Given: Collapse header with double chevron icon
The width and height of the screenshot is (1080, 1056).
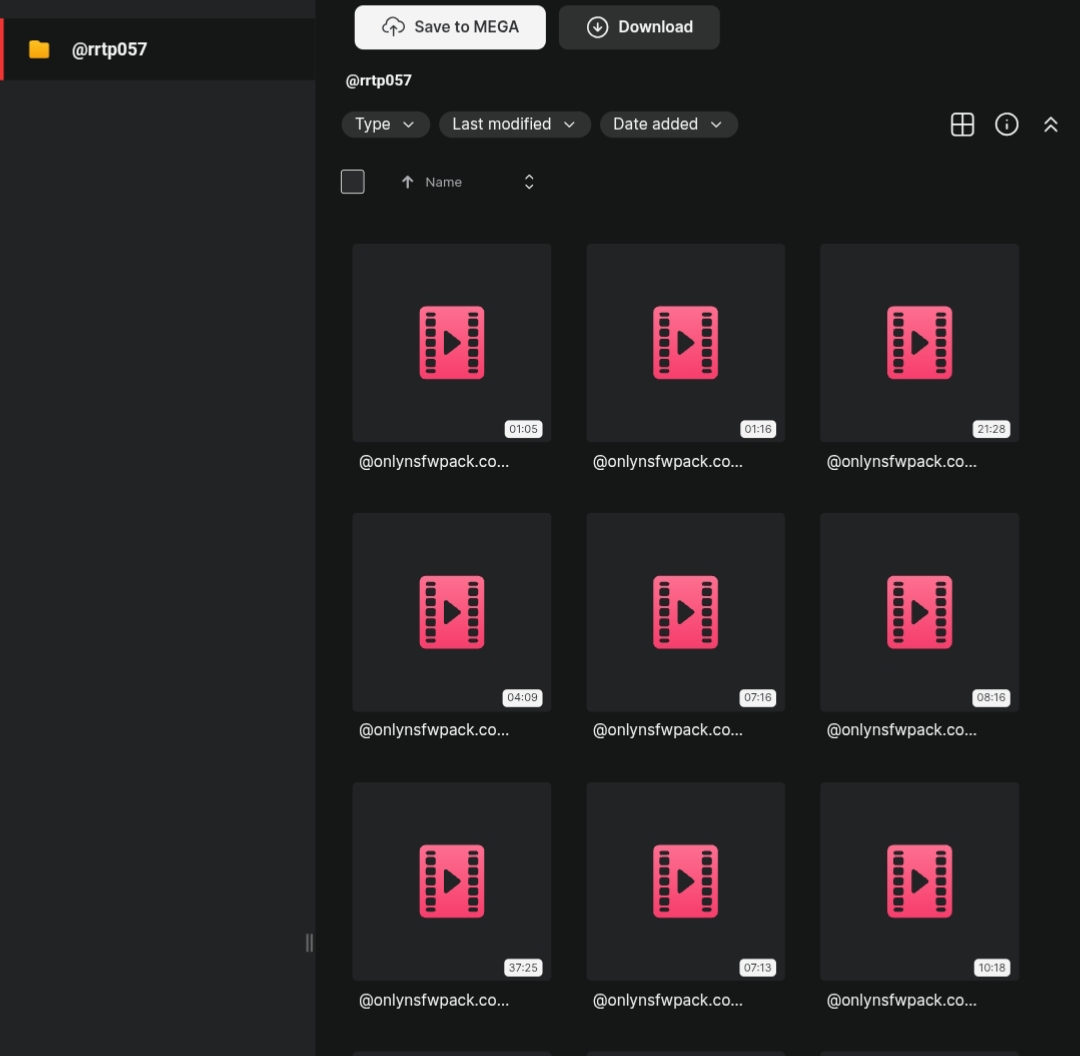Looking at the screenshot, I should pyautogui.click(x=1050, y=125).
